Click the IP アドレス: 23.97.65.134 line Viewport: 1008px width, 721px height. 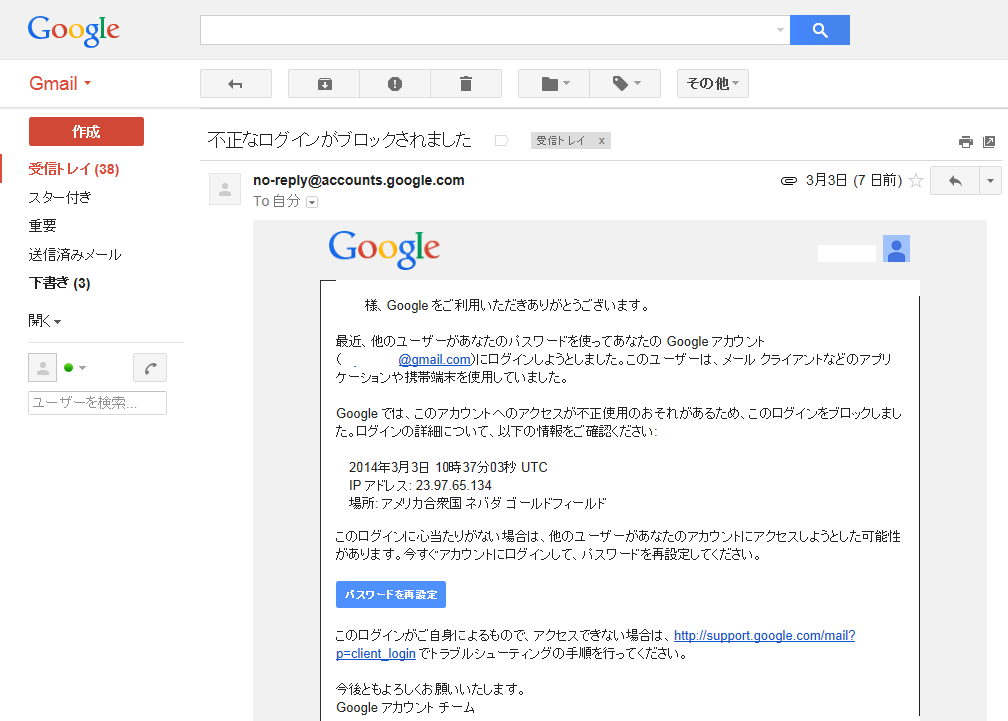pyautogui.click(x=420, y=485)
